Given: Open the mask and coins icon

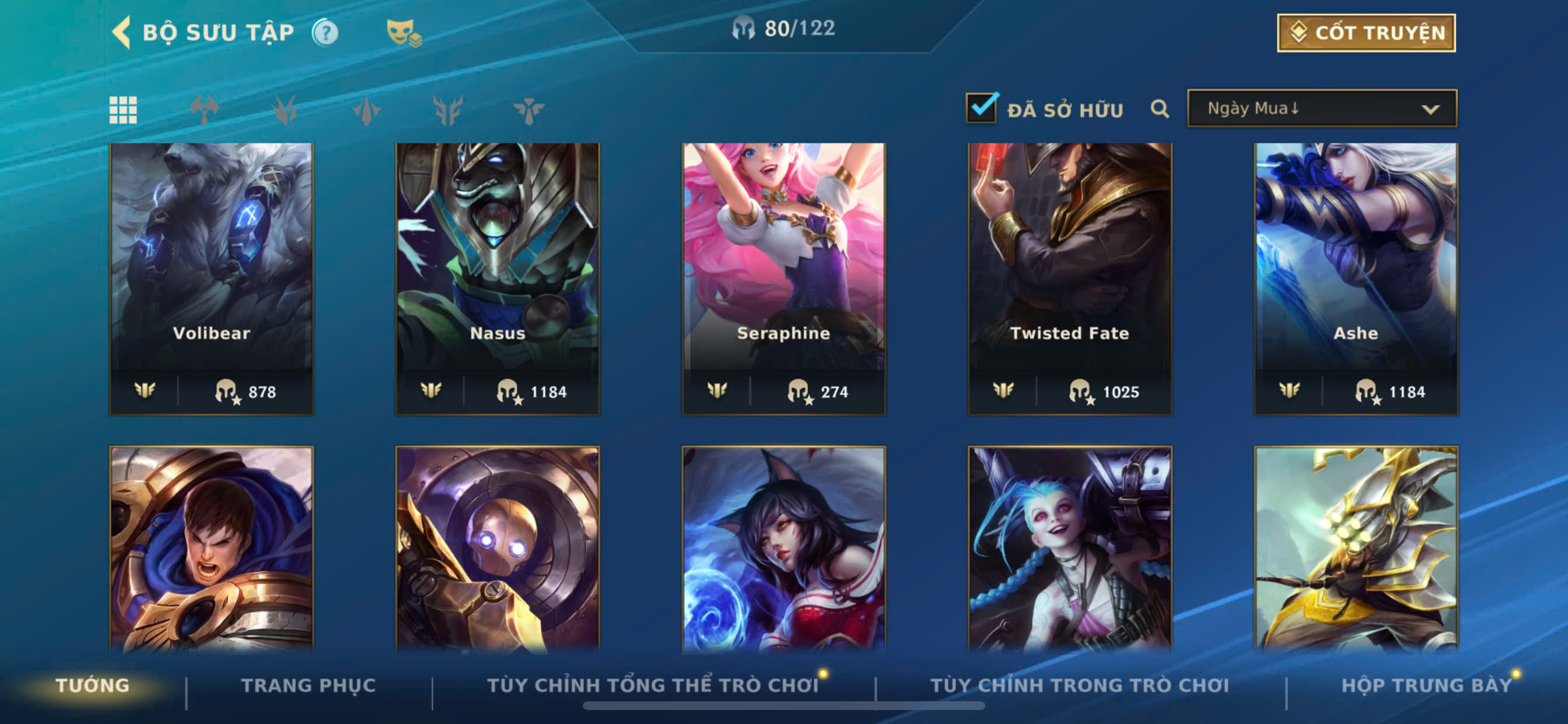Looking at the screenshot, I should pyautogui.click(x=404, y=33).
